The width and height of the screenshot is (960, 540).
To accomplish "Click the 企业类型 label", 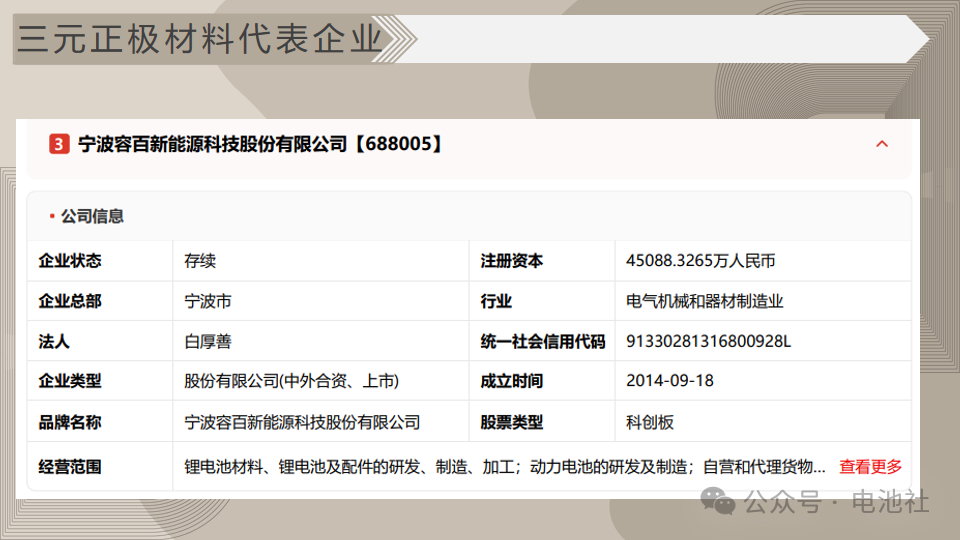I will pyautogui.click(x=70, y=381).
